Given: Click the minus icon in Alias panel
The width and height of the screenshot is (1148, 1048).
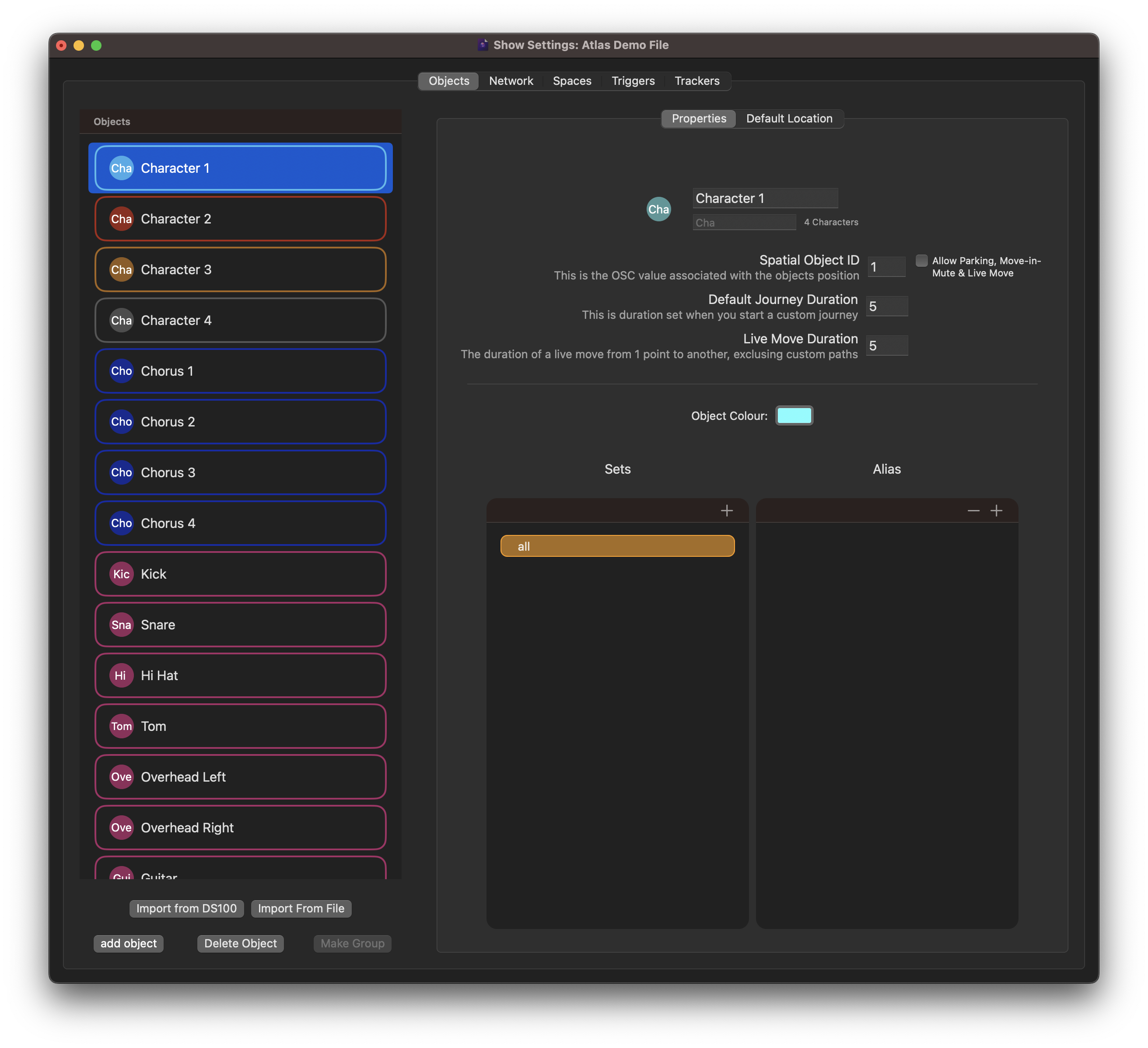Looking at the screenshot, I should (x=973, y=510).
